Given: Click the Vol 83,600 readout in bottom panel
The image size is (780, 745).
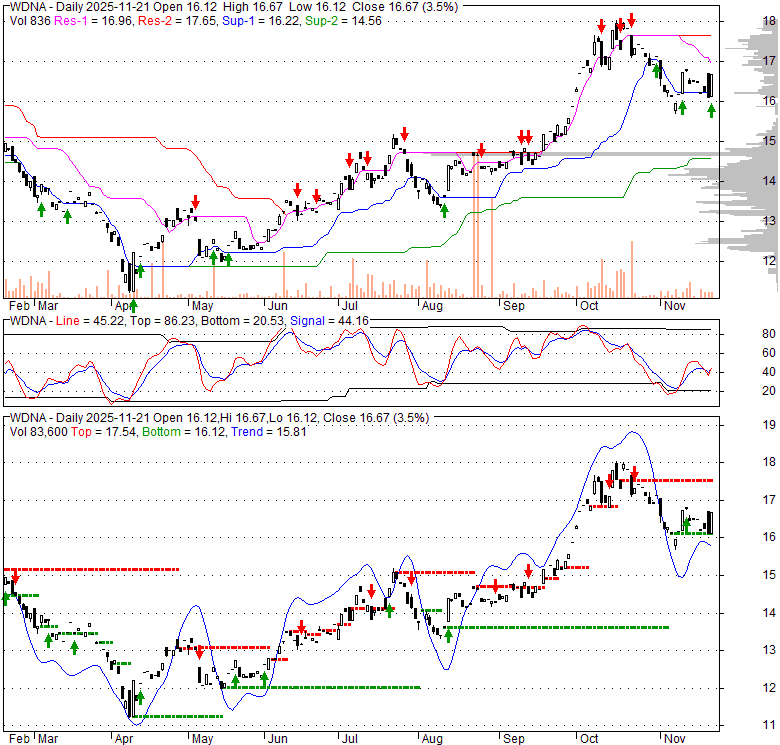Looking at the screenshot, I should (44, 431).
